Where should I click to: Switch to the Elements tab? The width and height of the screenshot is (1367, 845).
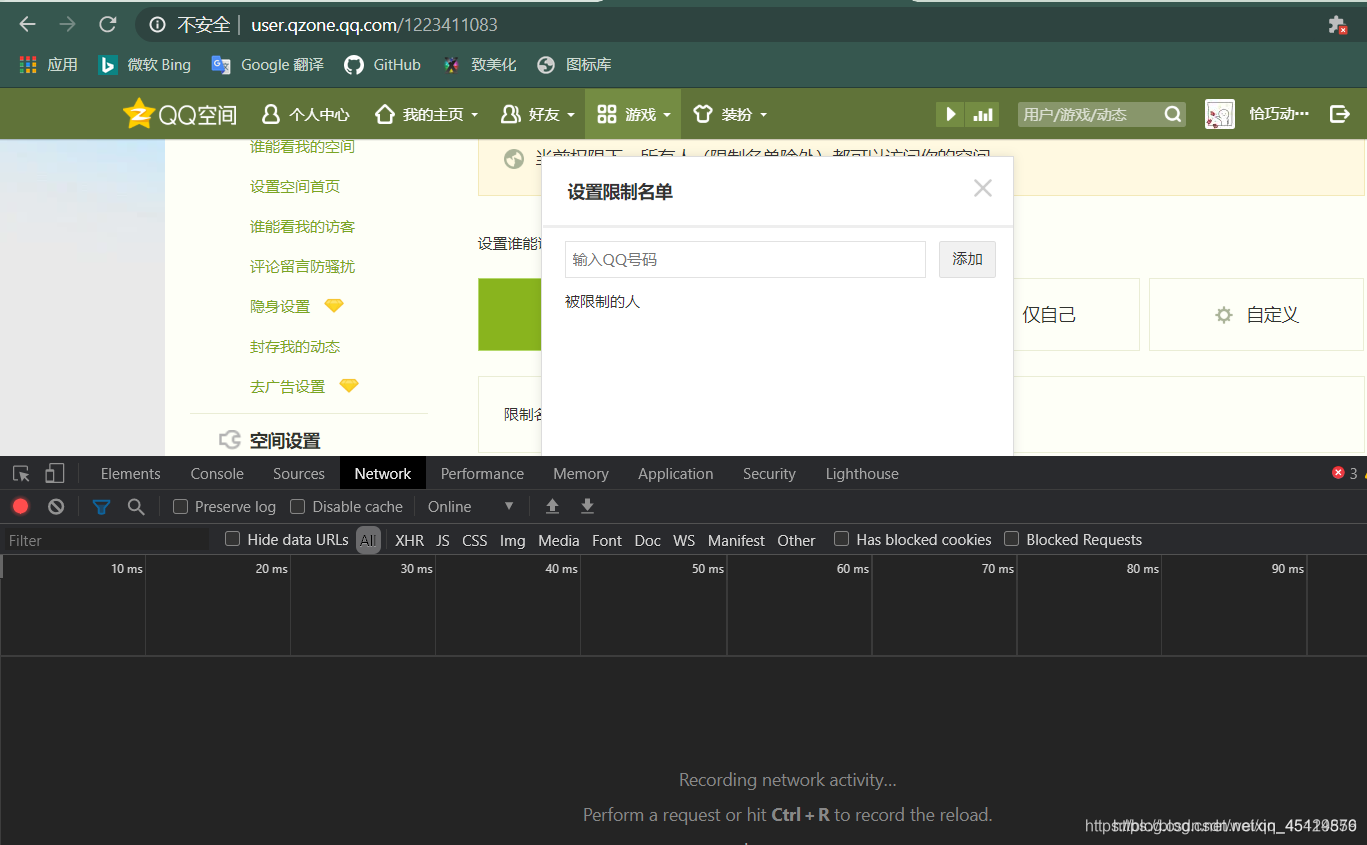130,473
